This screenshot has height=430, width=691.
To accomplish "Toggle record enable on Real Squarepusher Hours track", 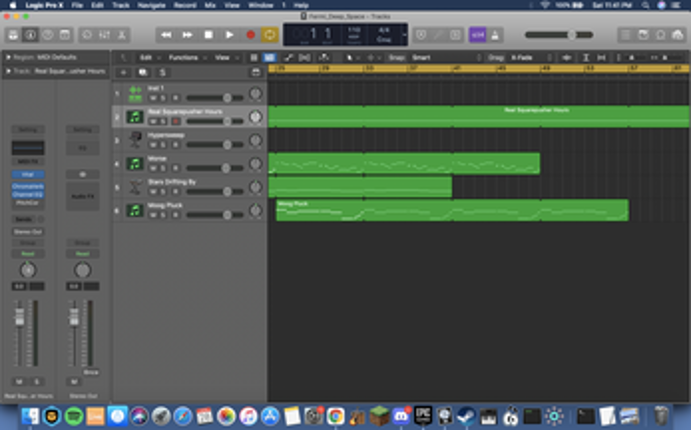I will (175, 121).
